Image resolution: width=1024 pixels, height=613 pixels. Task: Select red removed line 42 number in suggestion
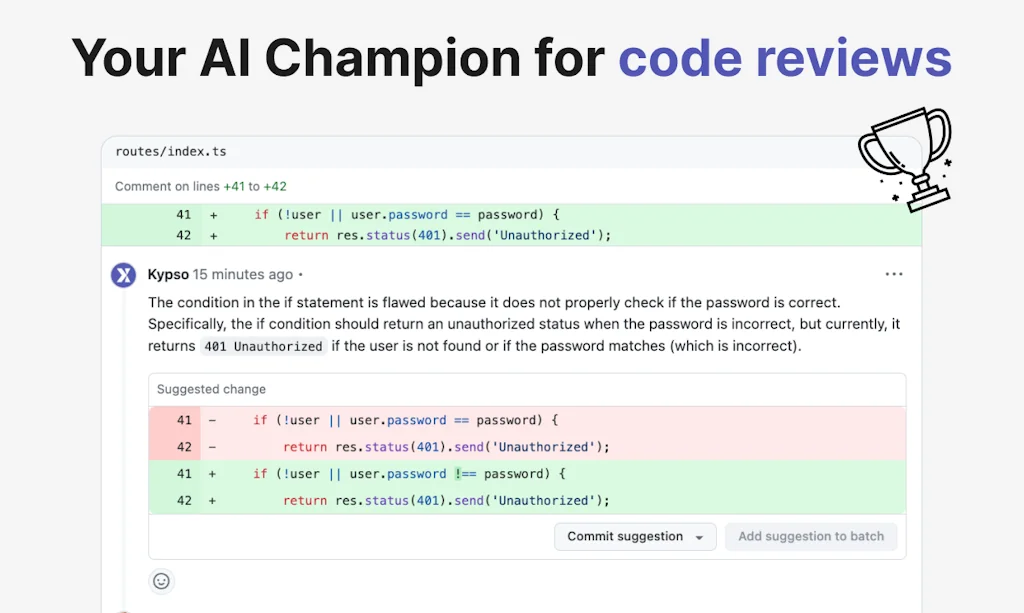(x=184, y=447)
